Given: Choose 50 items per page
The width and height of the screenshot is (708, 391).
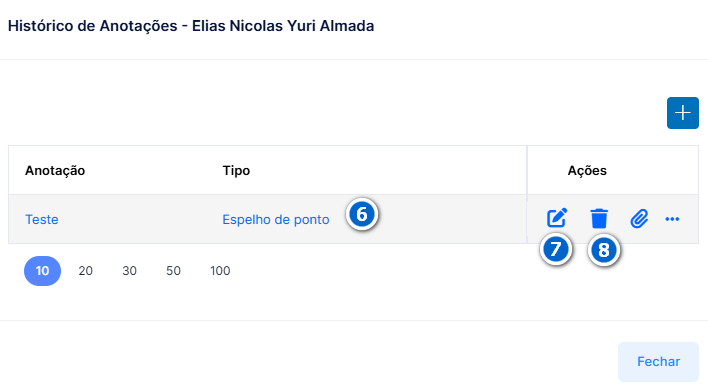Looking at the screenshot, I should (173, 271).
